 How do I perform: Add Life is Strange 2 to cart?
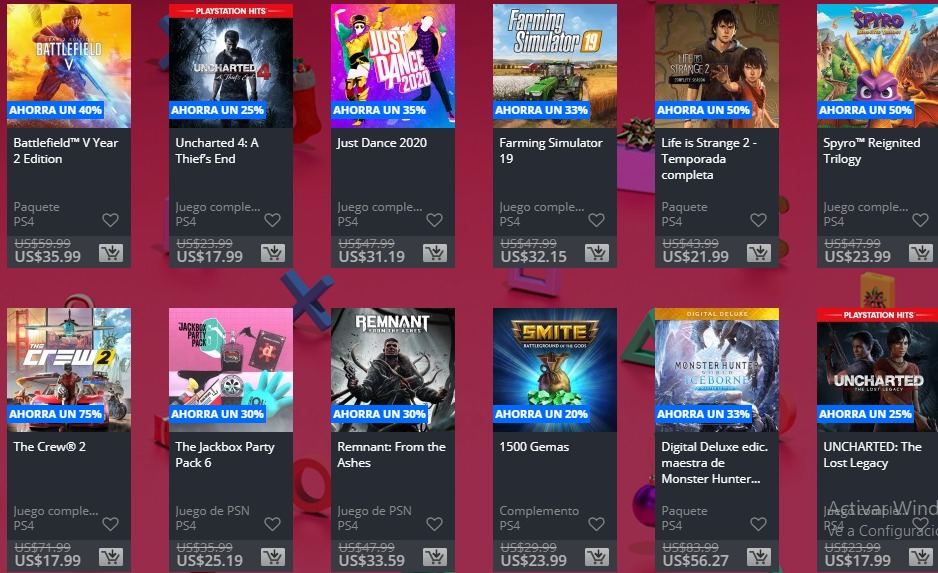[759, 253]
